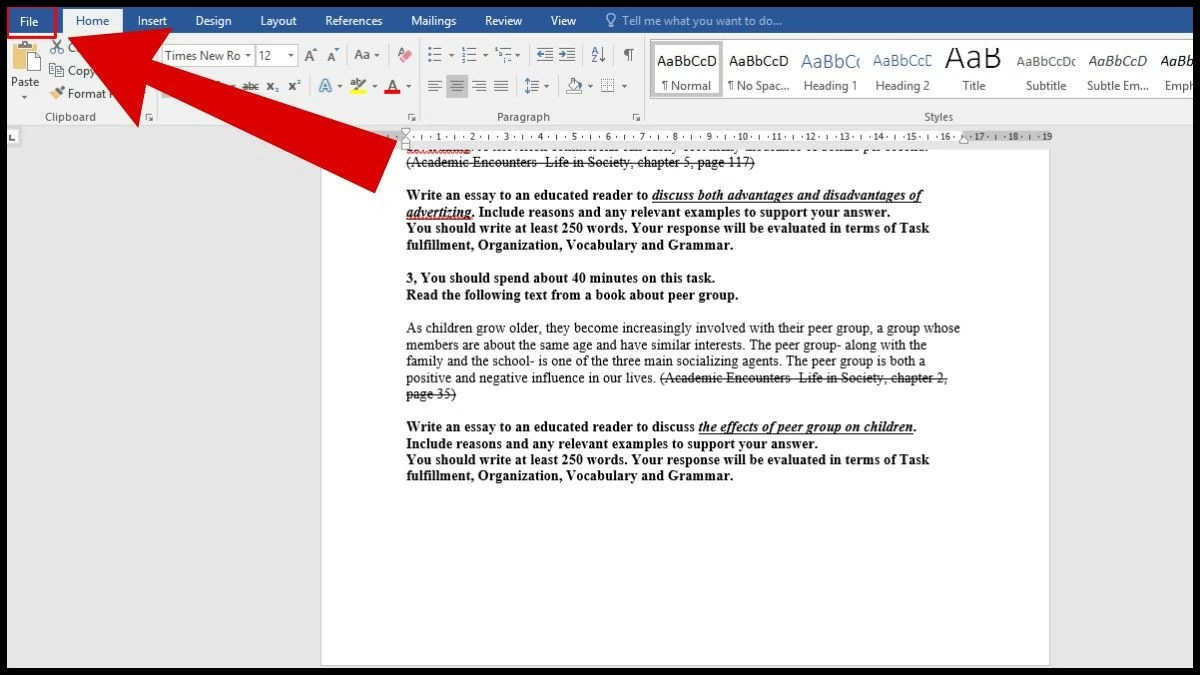This screenshot has width=1200, height=675.
Task: Click the Increase Font Size icon
Action: click(311, 56)
